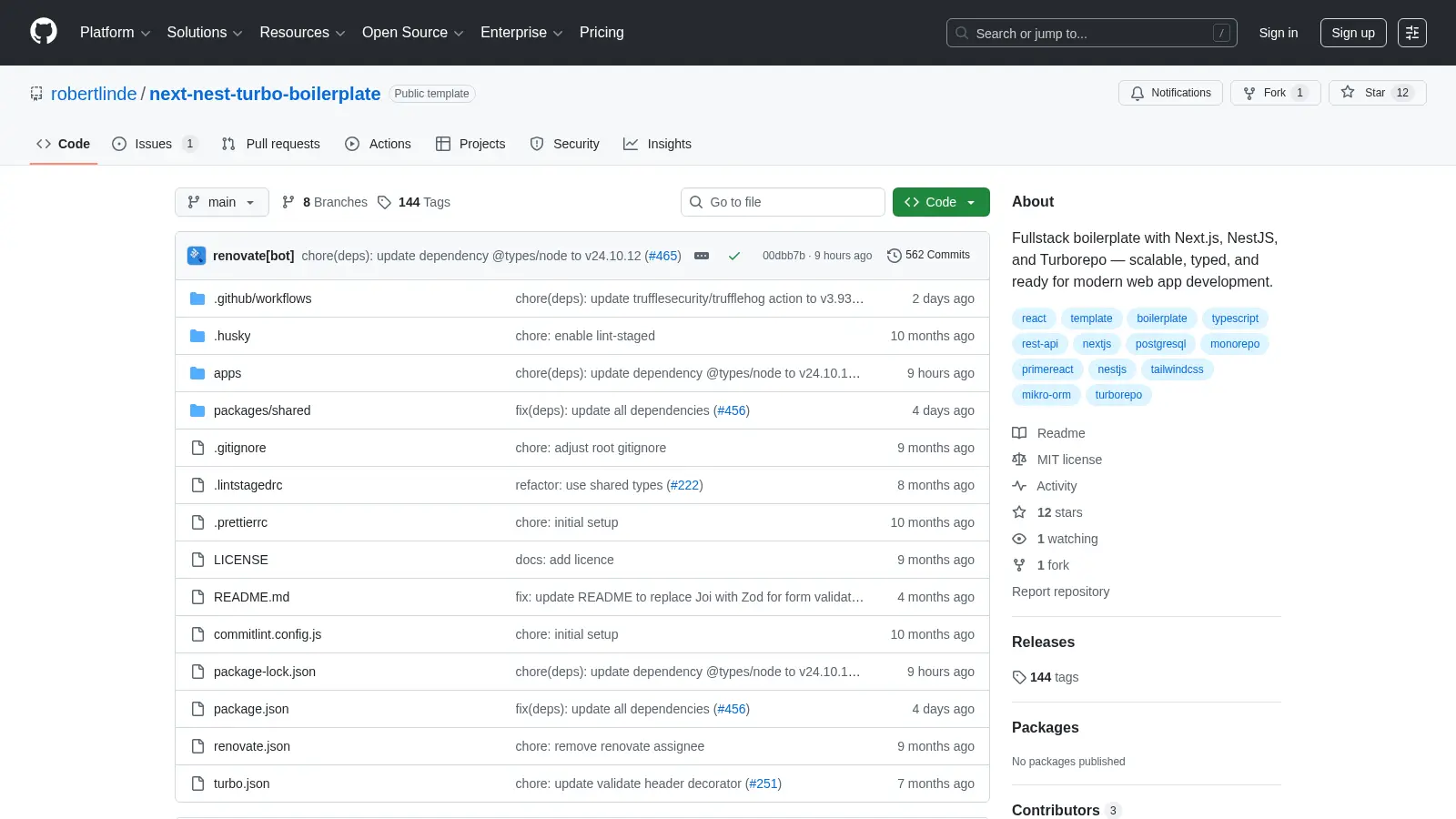Screen dimensions: 1456x819
Task: Click the tag icon beside 144 tags in Releases
Action: (1019, 677)
